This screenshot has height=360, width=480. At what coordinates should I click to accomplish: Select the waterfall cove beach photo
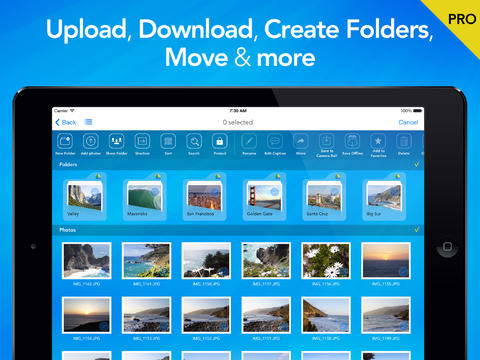pyautogui.click(x=87, y=261)
